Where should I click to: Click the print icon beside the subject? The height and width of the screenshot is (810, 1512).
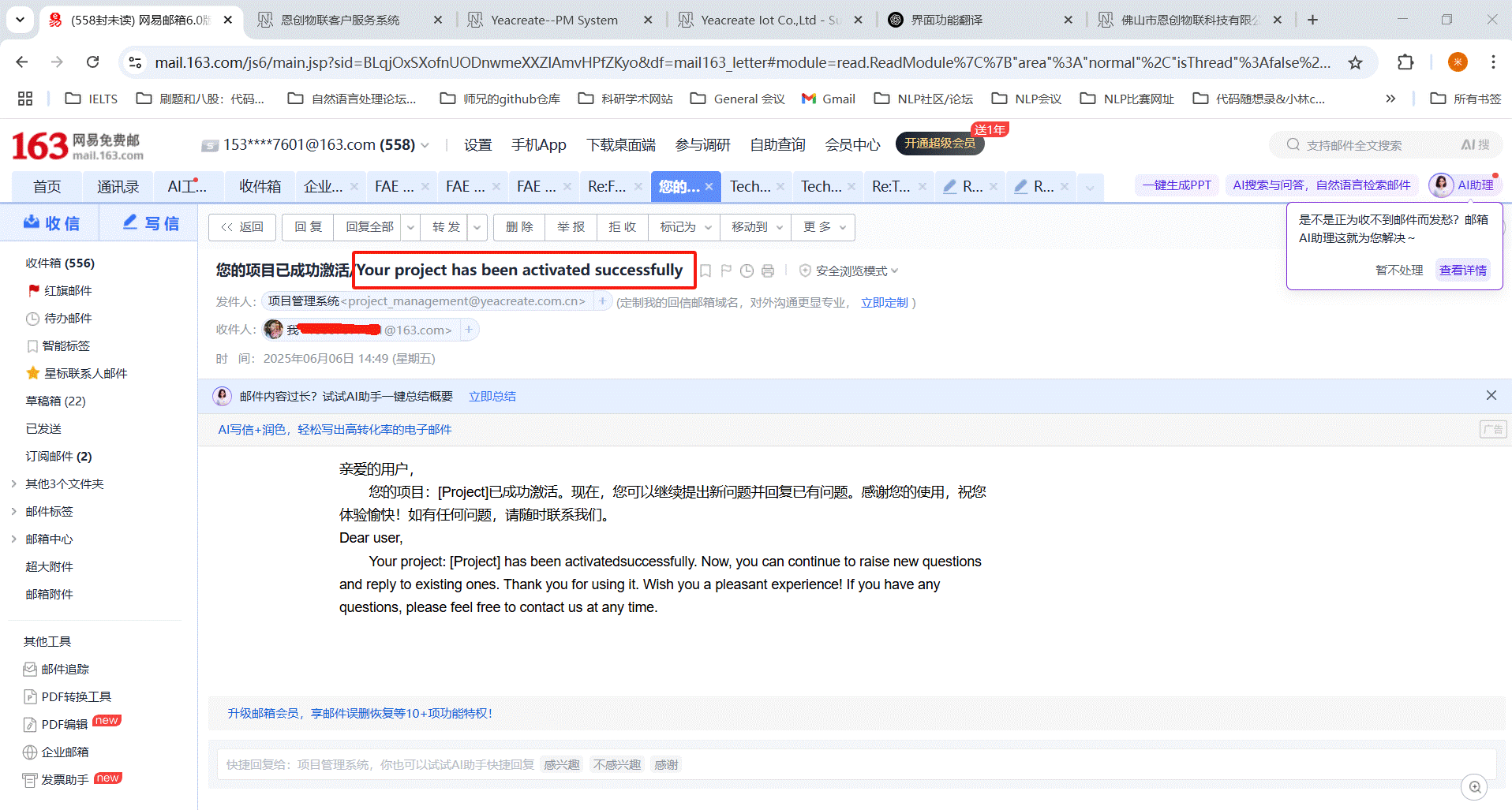tap(768, 271)
